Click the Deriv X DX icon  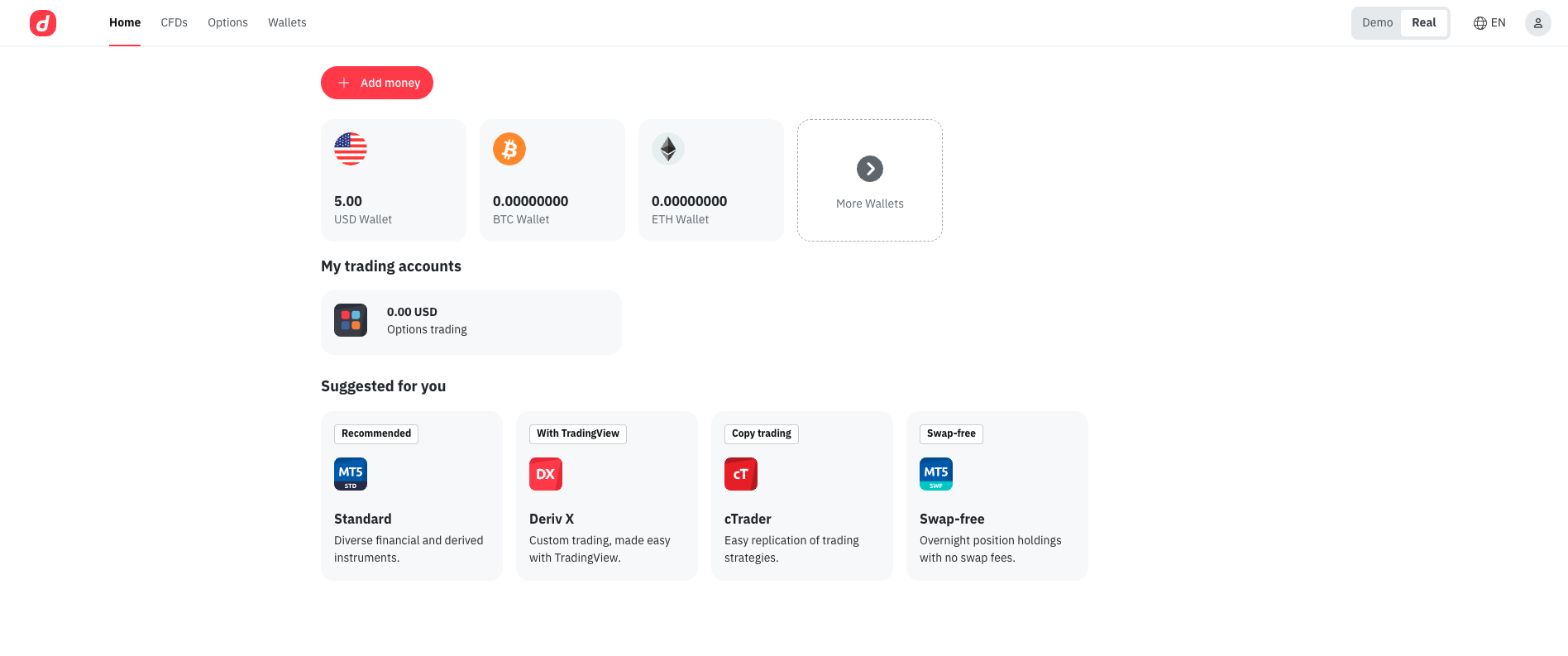546,474
